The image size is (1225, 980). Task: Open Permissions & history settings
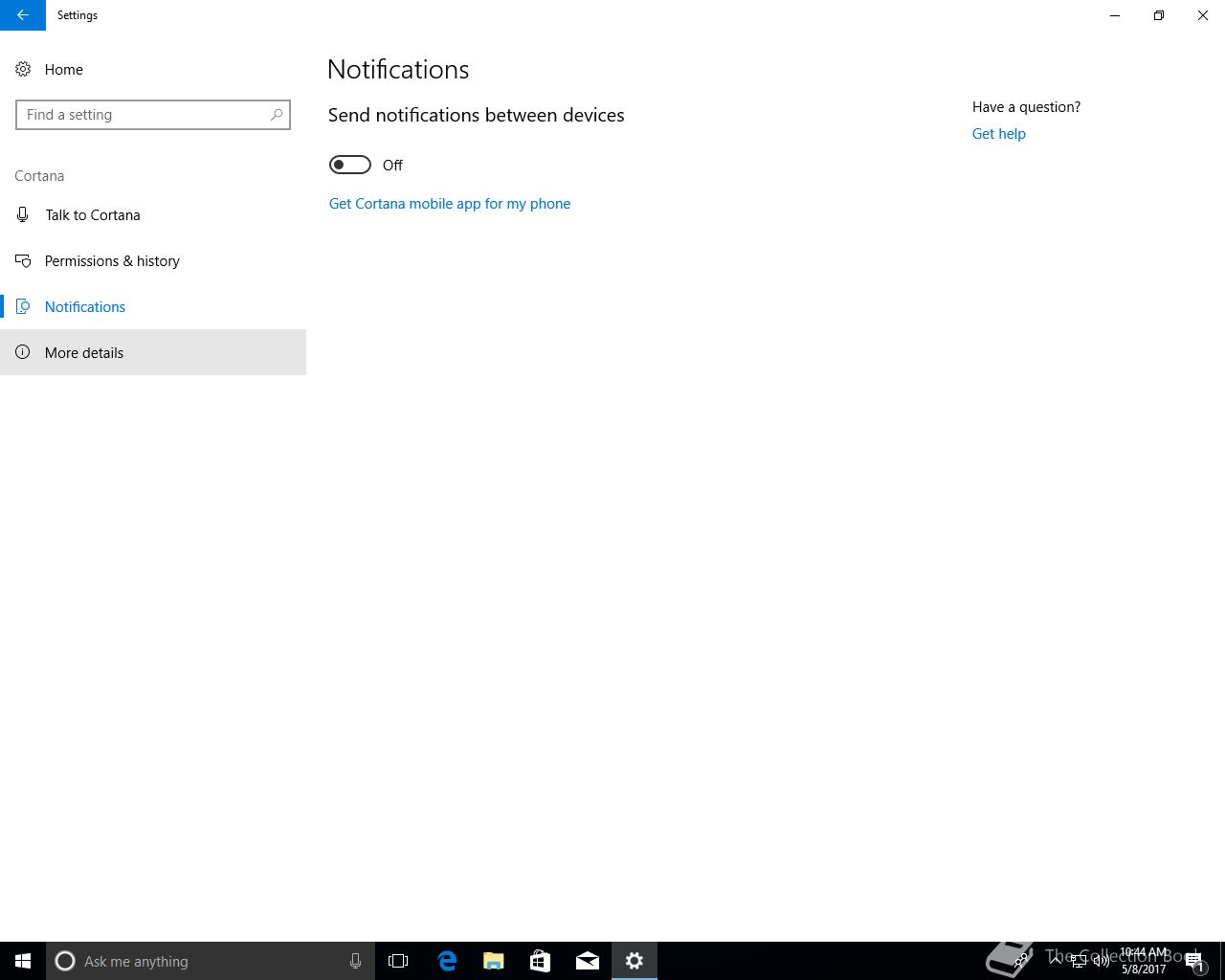pyautogui.click(x=153, y=260)
